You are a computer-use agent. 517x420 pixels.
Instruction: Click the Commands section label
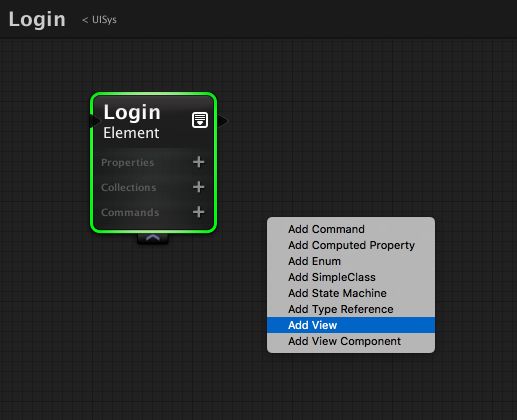point(130,212)
